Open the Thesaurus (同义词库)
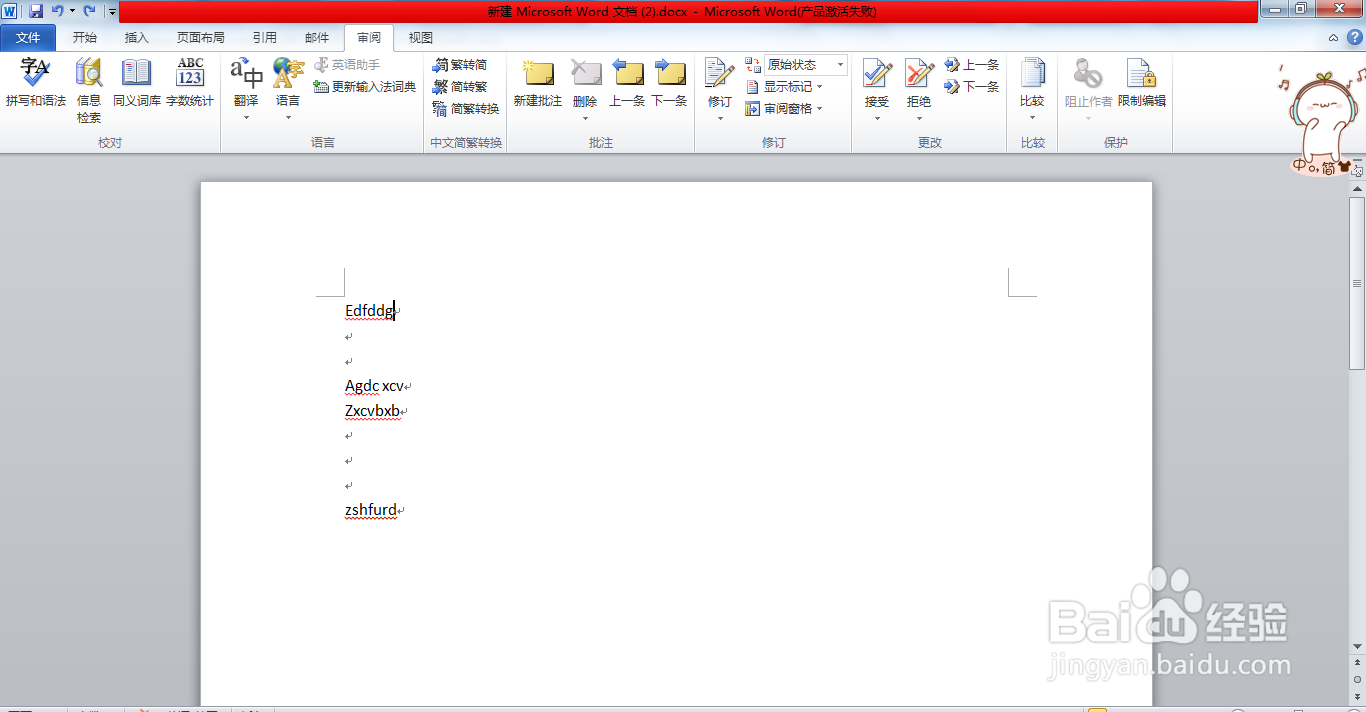Screen dimensions: 1366x712 pos(137,83)
